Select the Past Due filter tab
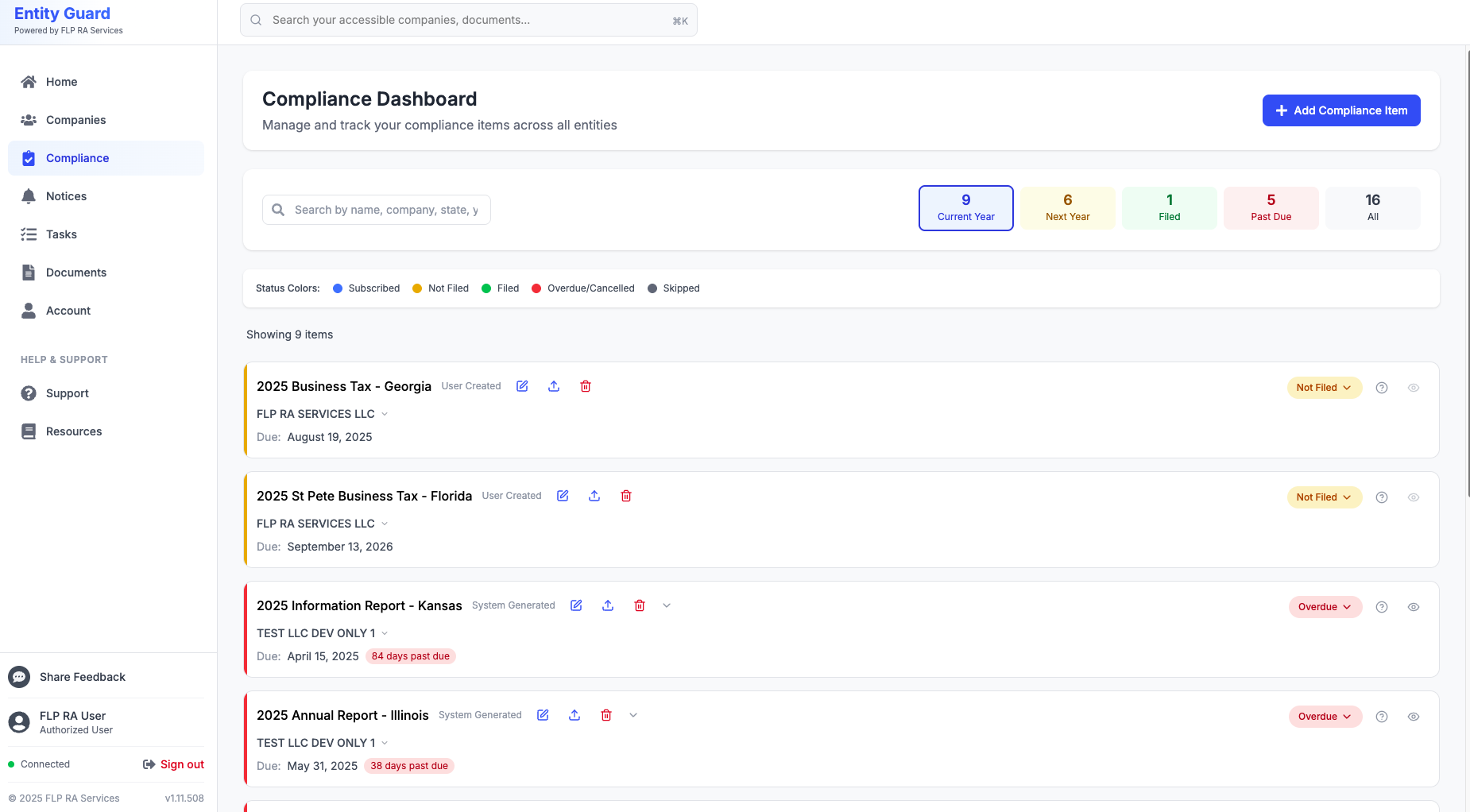Image resolution: width=1470 pixels, height=812 pixels. (x=1271, y=208)
